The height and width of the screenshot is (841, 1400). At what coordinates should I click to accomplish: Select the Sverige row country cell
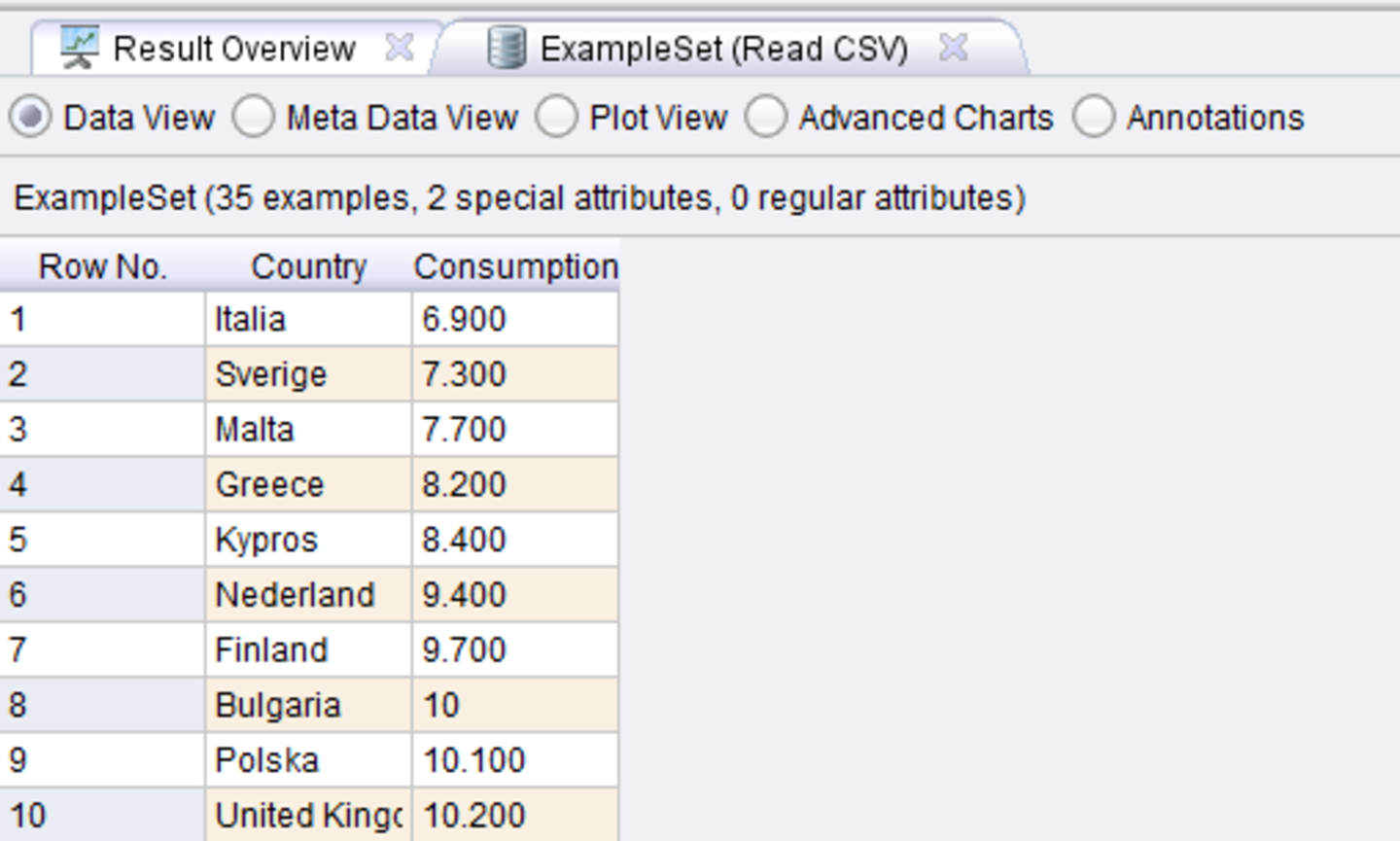tap(308, 374)
